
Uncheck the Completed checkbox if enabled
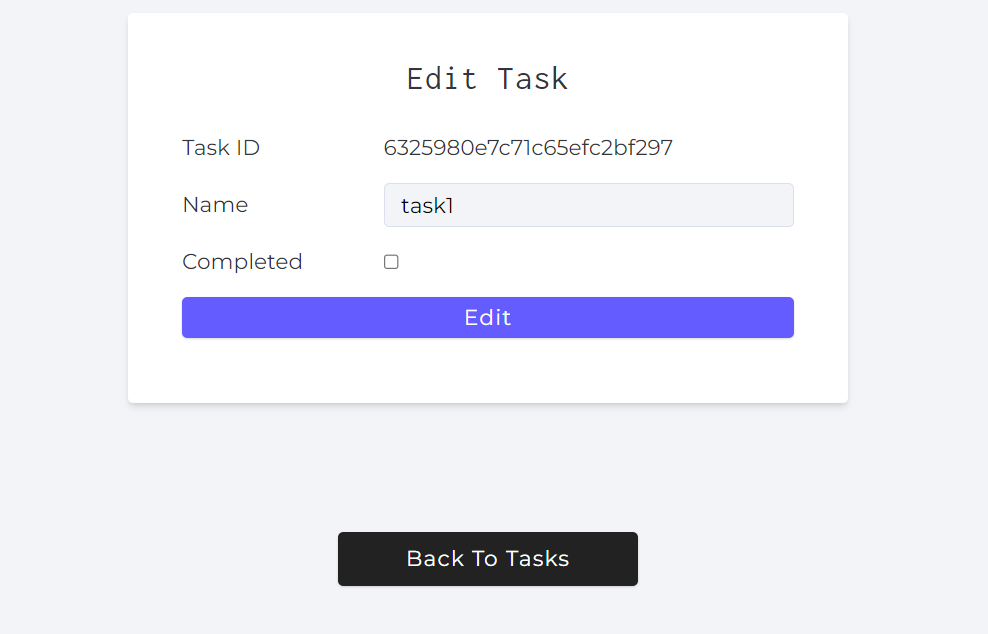391,261
